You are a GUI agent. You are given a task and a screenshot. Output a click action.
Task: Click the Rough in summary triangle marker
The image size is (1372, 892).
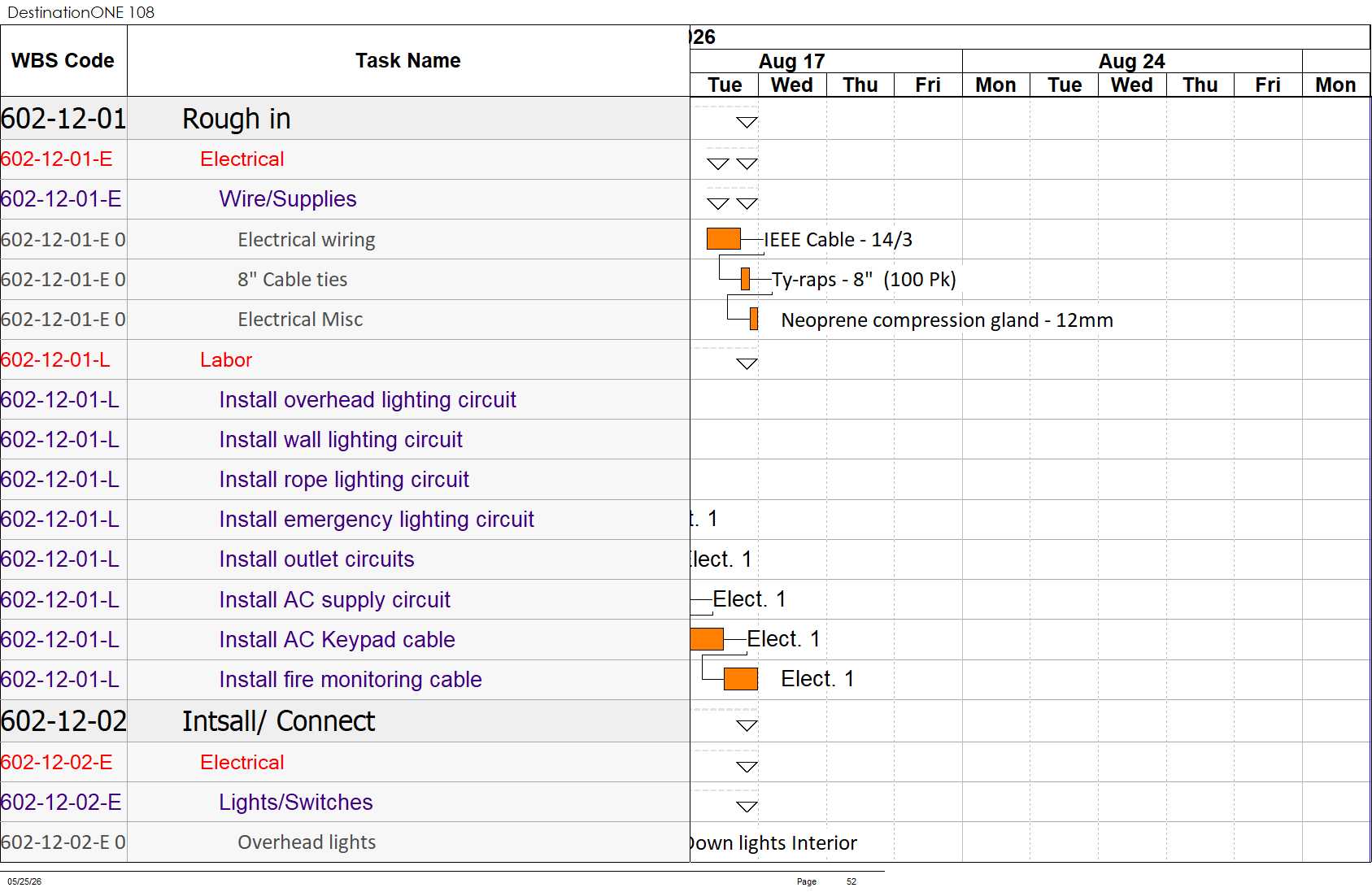coord(747,123)
